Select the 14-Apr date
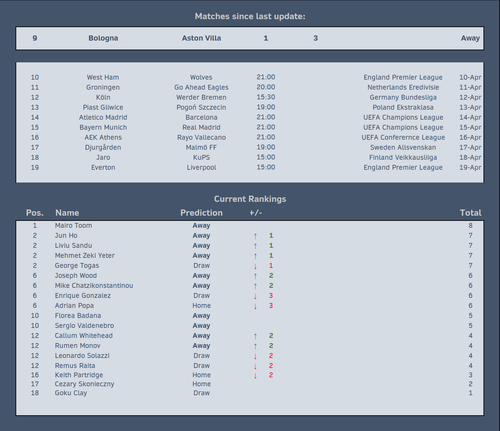Viewport: 500px width, 431px height. tap(470, 117)
